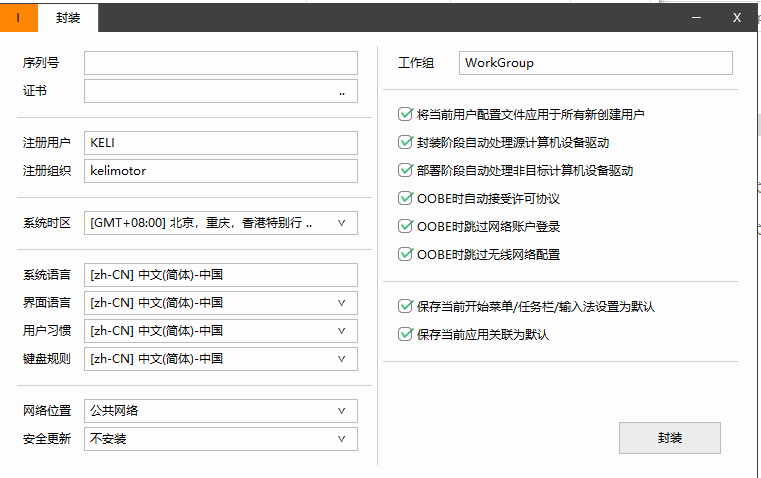
Task: Click the 序列号 input field
Action: point(221,63)
